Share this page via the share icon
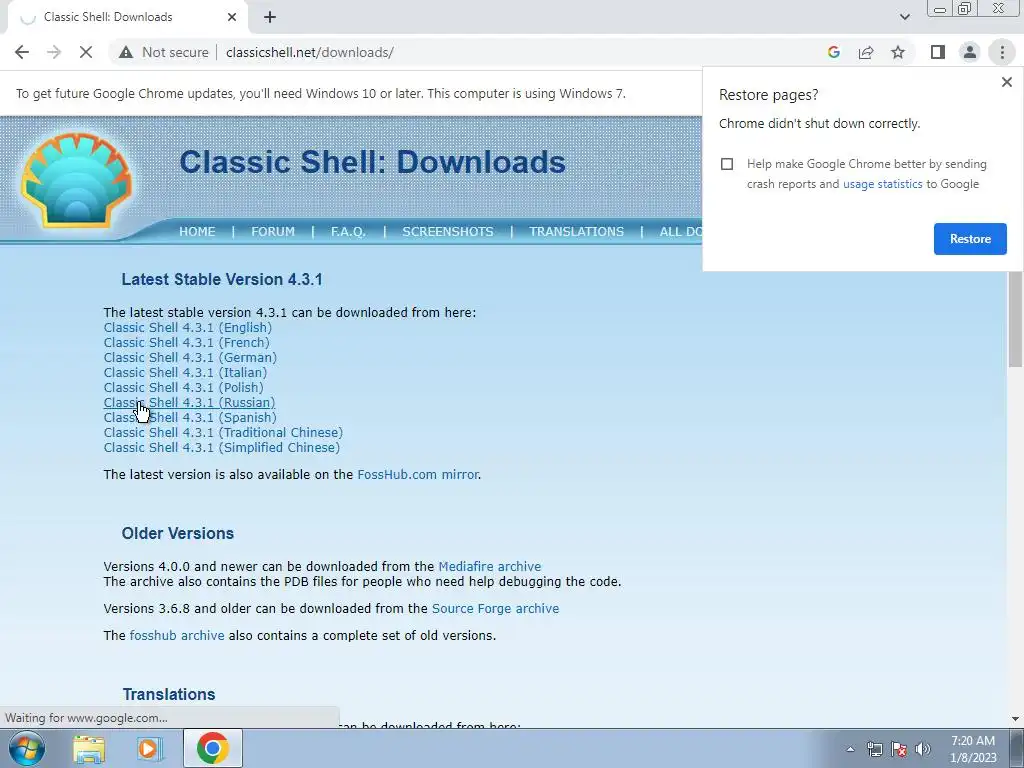Viewport: 1024px width, 768px height. coord(866,52)
